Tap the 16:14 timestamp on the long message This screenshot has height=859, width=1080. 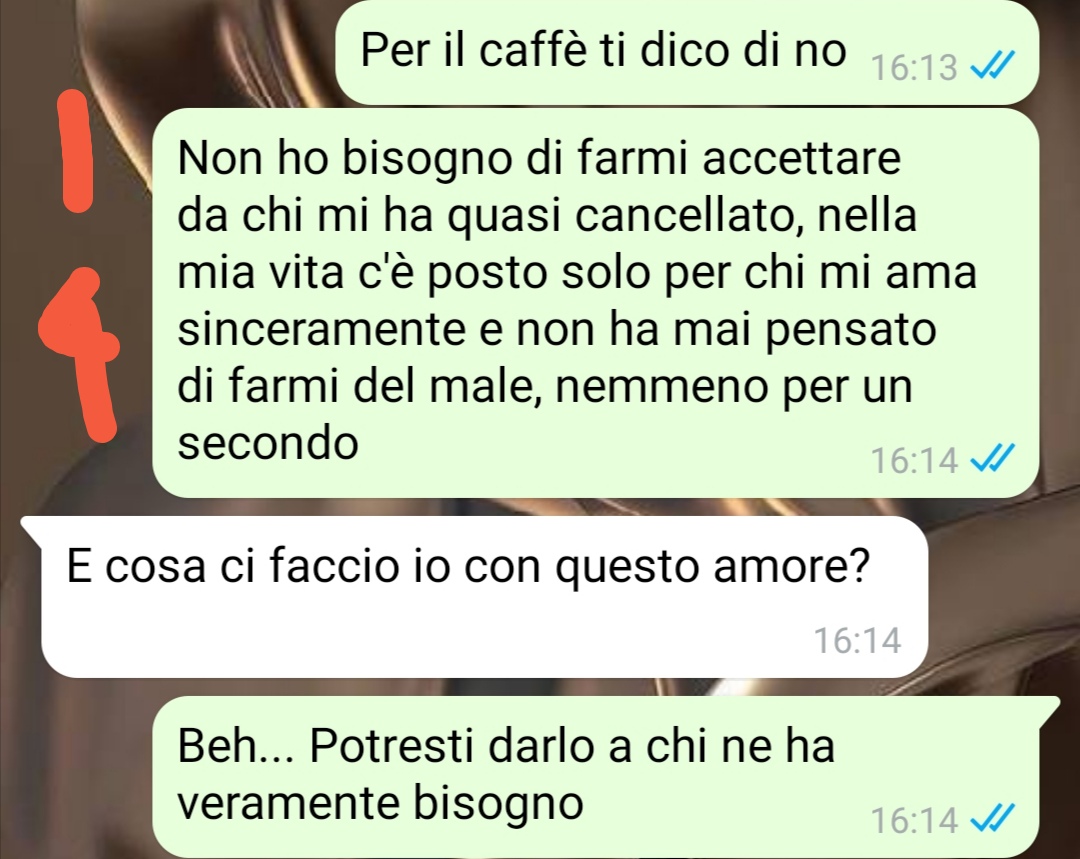coord(915,459)
